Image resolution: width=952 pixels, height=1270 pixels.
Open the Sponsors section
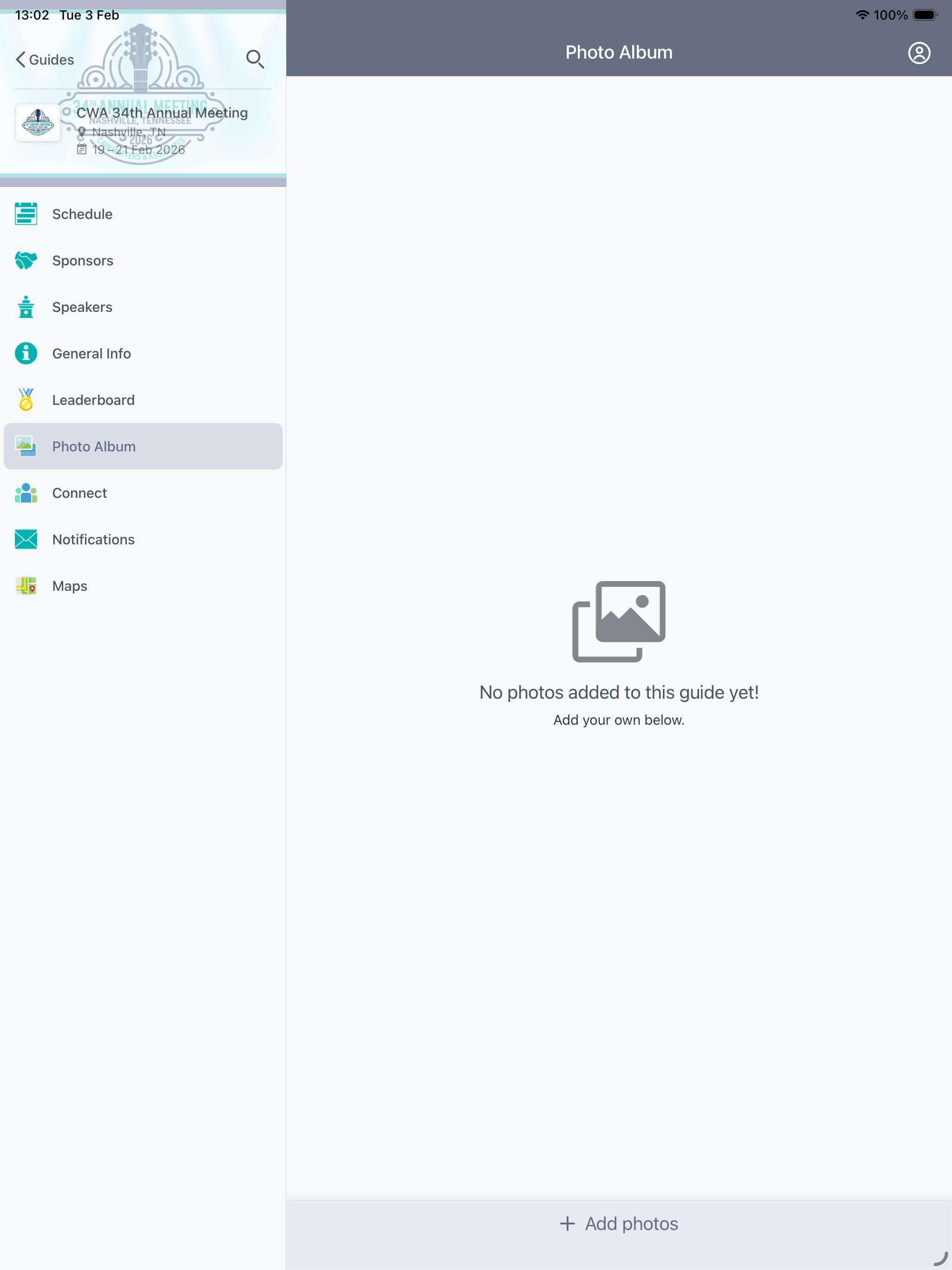click(143, 261)
